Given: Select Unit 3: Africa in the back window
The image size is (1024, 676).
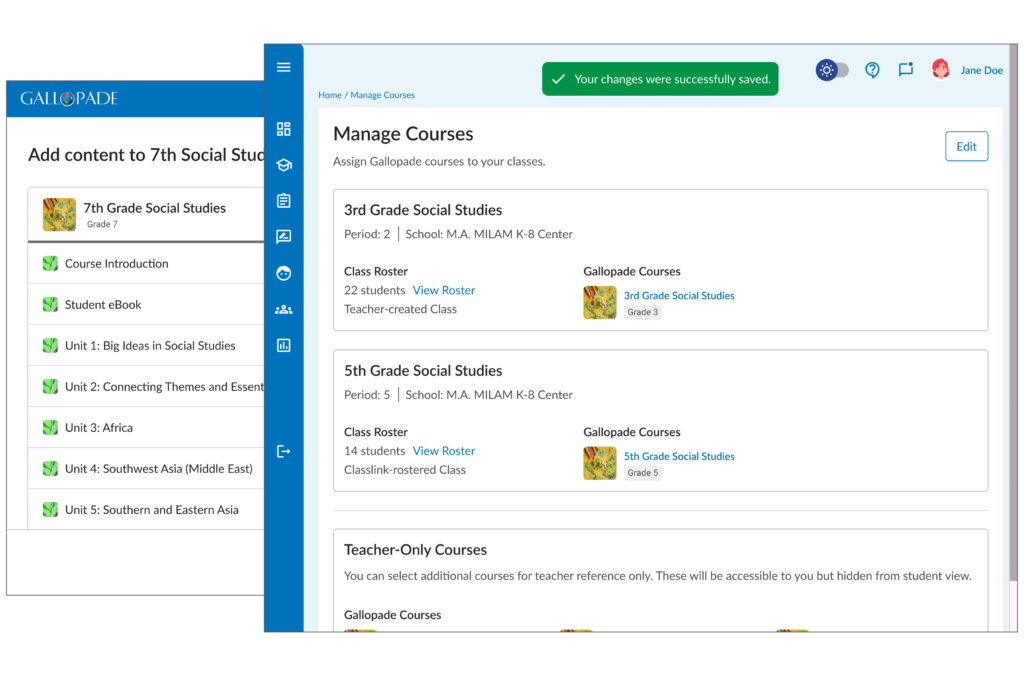Looking at the screenshot, I should click(x=146, y=428).
